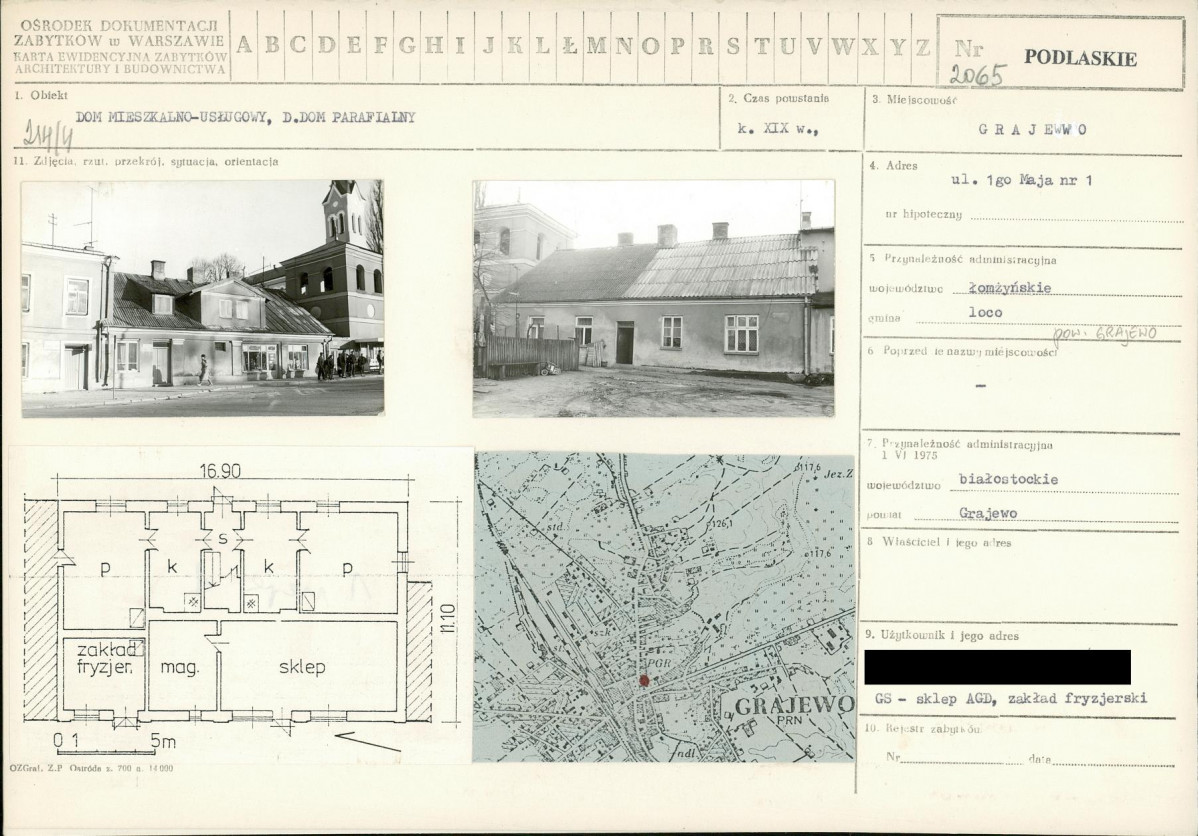Screen dimensions: 1198x836
Task: Click the 'sklep' room in the floor plan
Action: coord(301,667)
